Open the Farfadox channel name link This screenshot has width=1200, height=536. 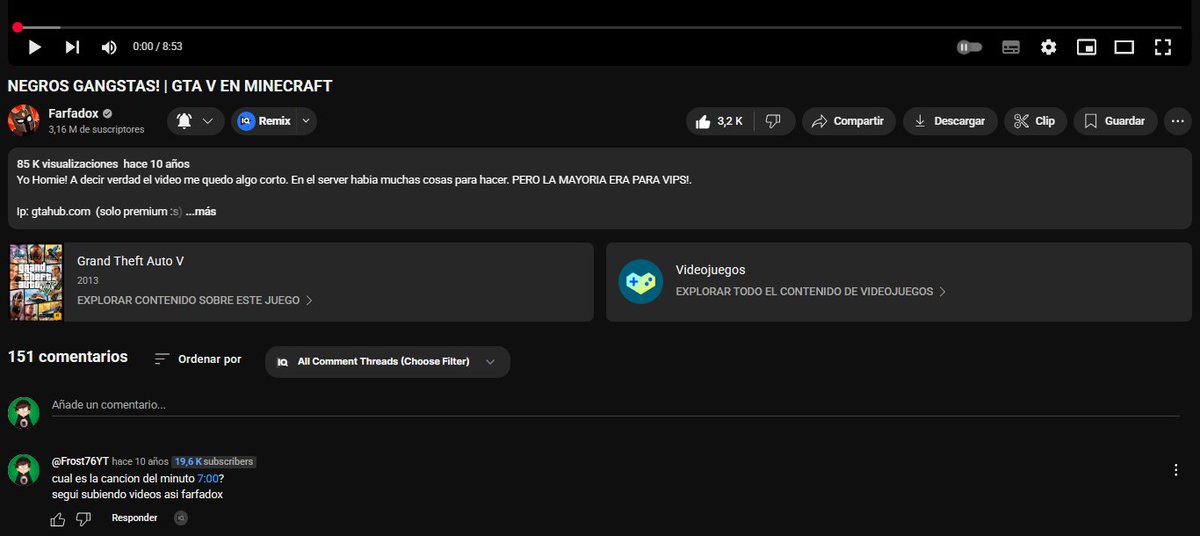point(72,113)
